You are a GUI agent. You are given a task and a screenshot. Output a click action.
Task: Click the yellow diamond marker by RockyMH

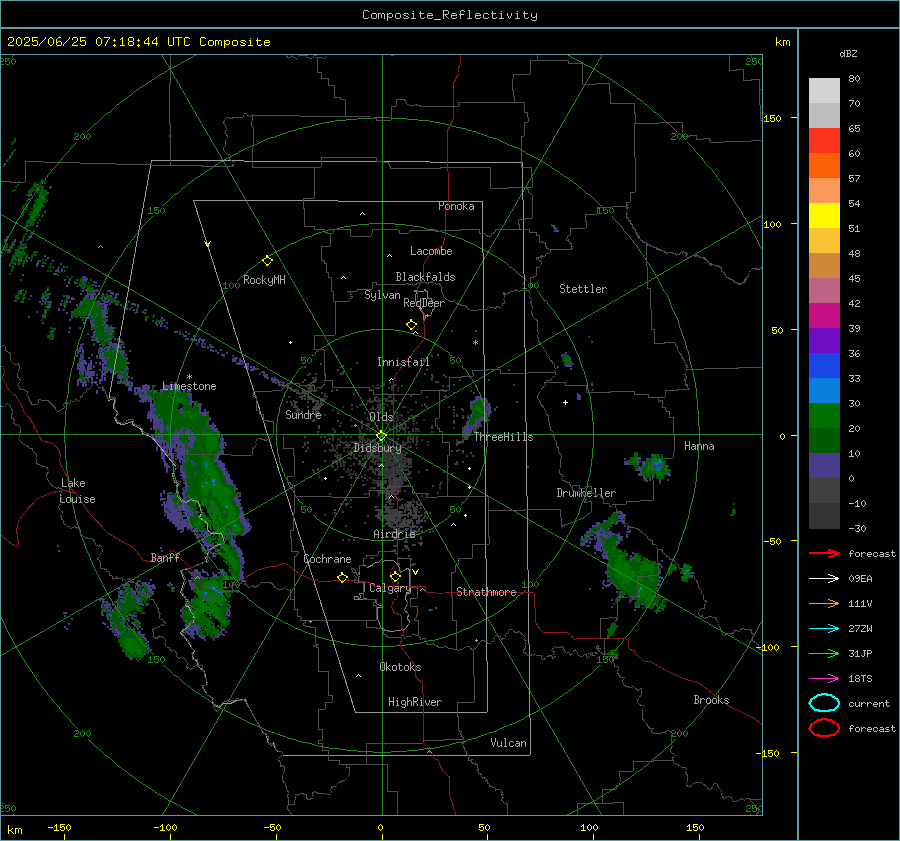click(x=267, y=261)
